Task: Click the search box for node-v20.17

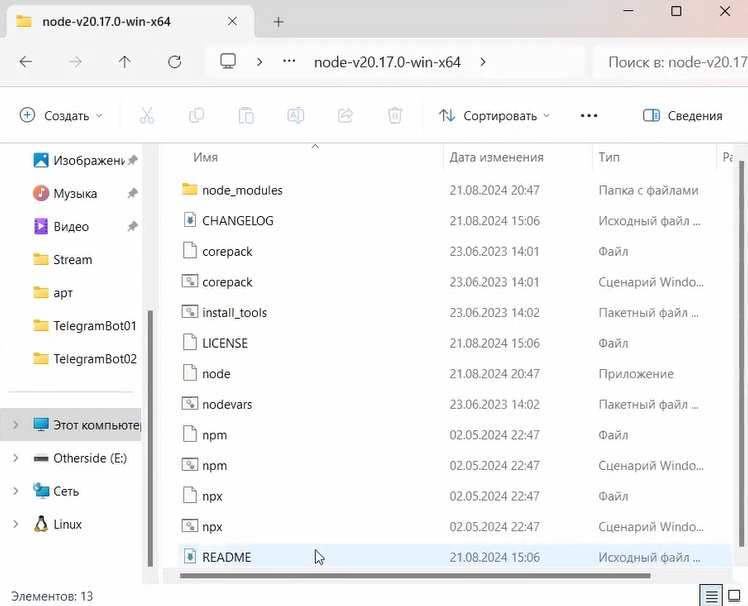Action: pyautogui.click(x=670, y=62)
